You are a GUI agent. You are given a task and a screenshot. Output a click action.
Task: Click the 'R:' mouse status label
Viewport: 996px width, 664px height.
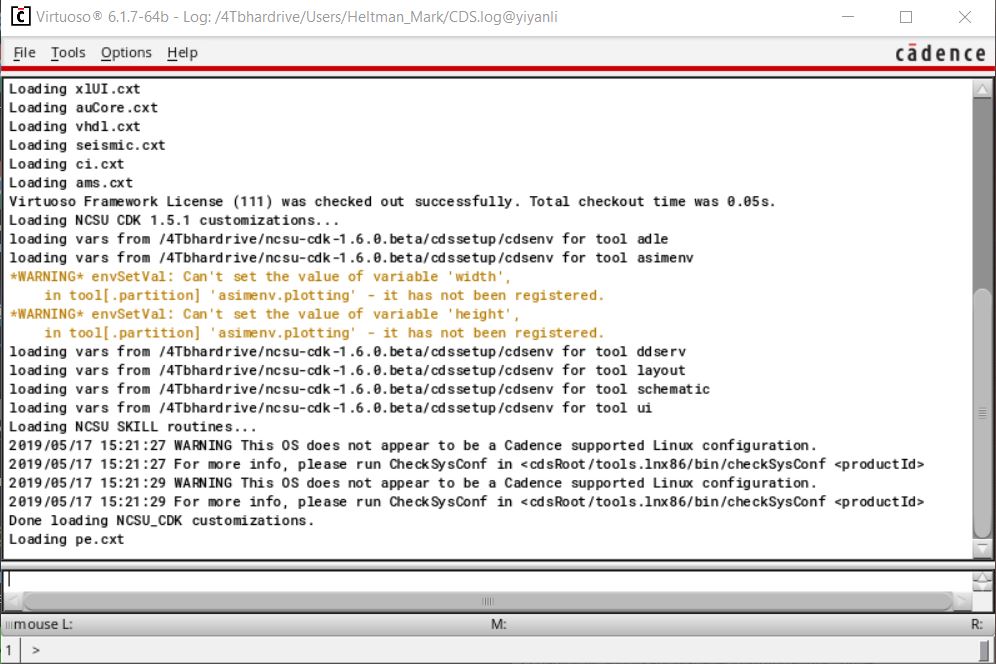pos(977,625)
